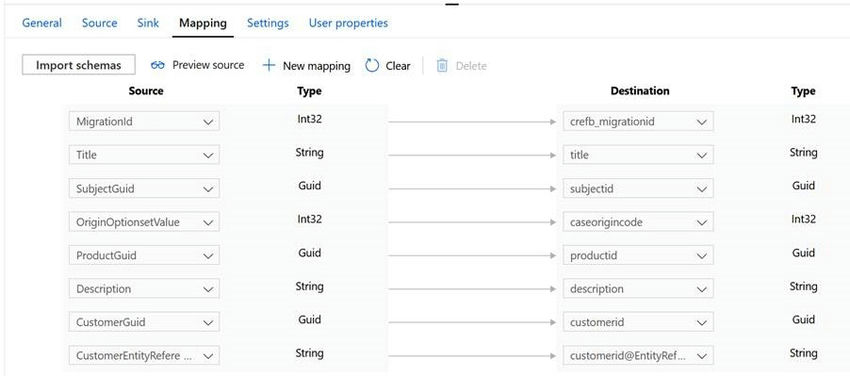Click the Delete trash icon
The height and width of the screenshot is (376, 850).
(442, 66)
